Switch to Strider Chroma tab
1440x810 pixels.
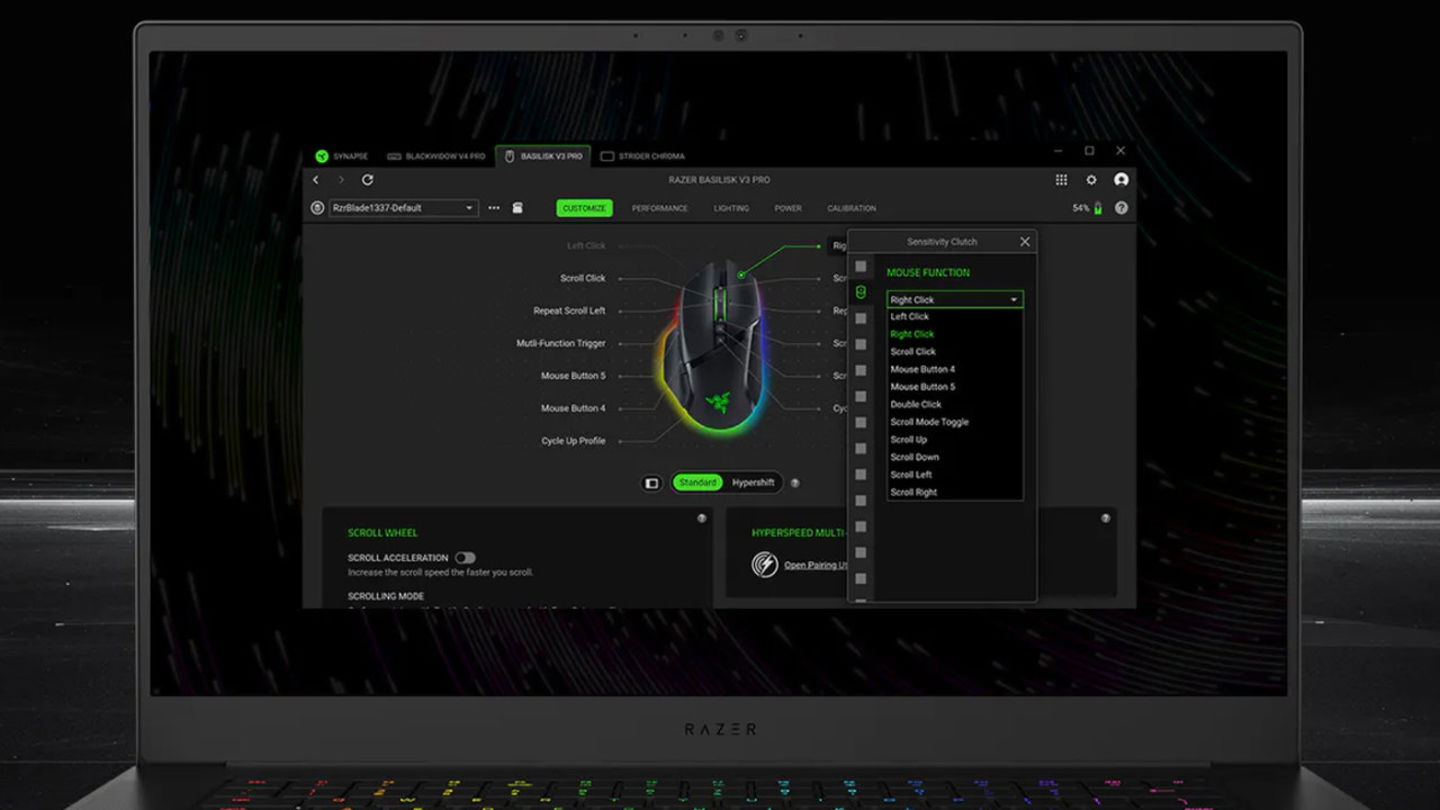coord(643,156)
